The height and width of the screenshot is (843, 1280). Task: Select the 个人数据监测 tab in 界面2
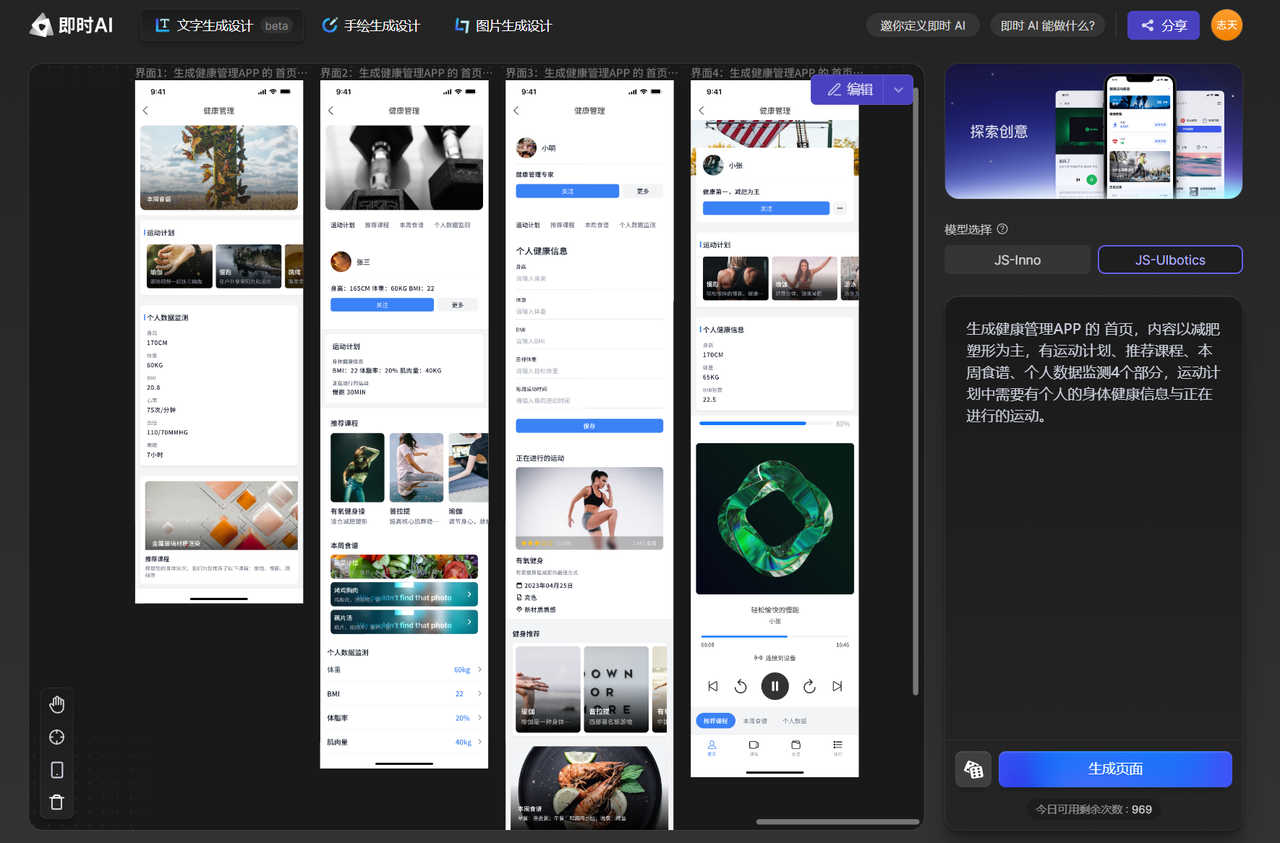click(452, 226)
